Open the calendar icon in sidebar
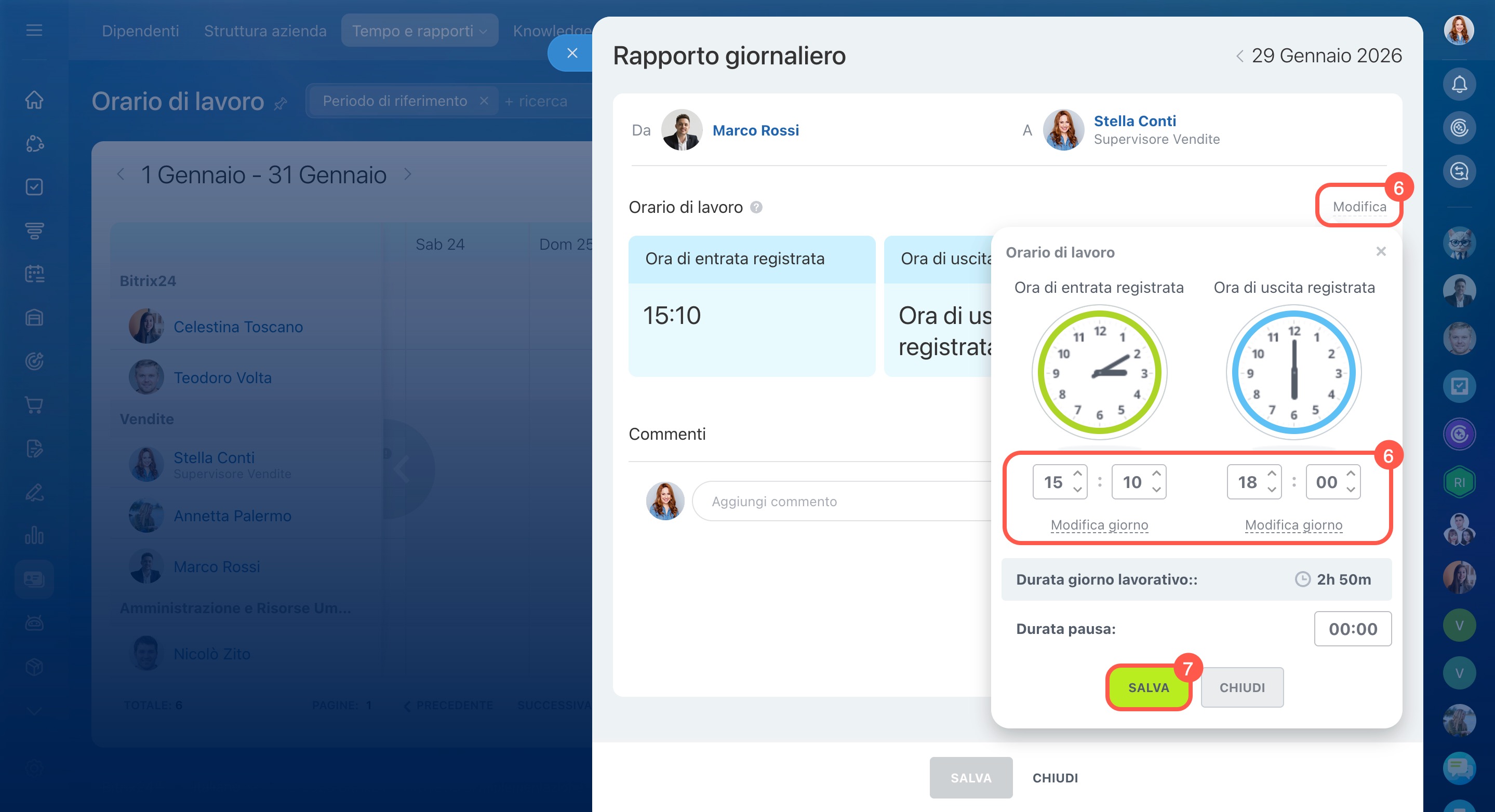The height and width of the screenshot is (812, 1495). tap(34, 274)
